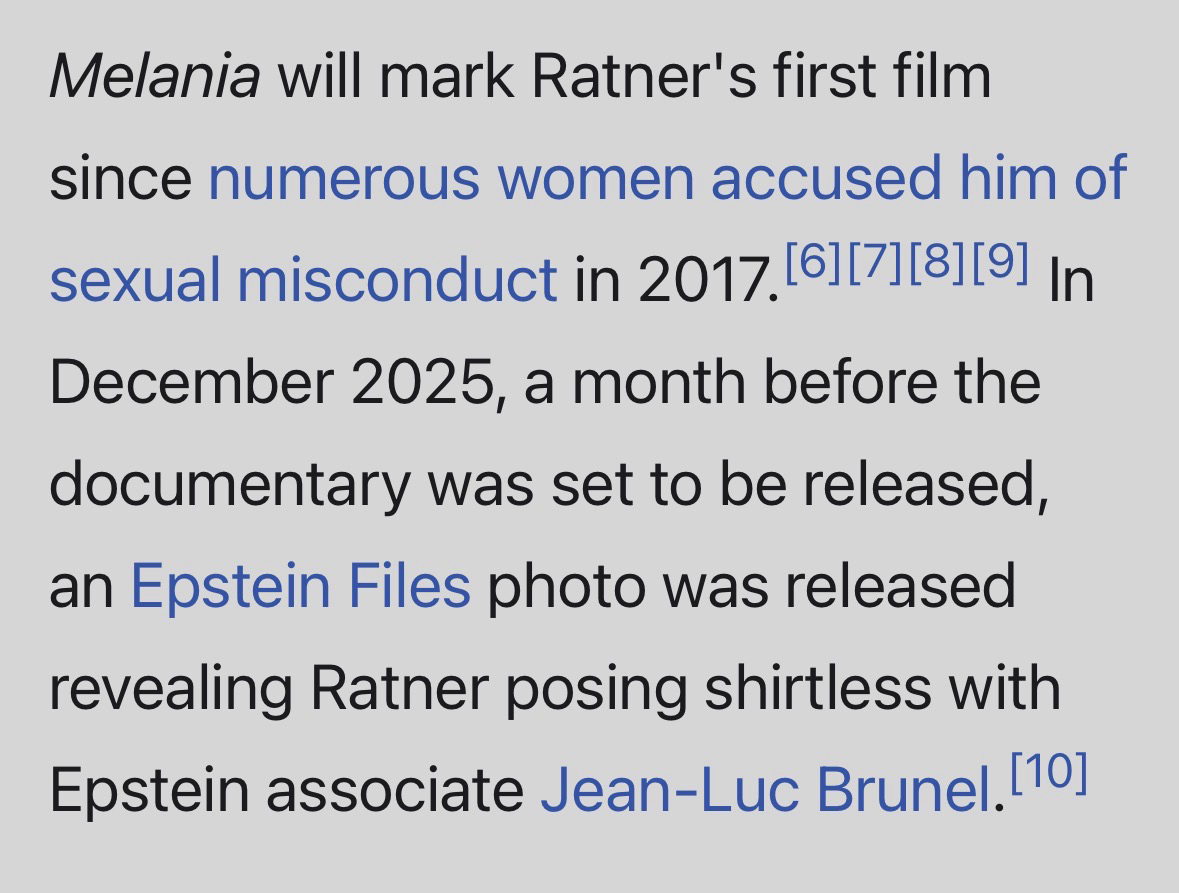Click the italic word 'Melania'
This screenshot has width=1179, height=893.
tap(155, 76)
